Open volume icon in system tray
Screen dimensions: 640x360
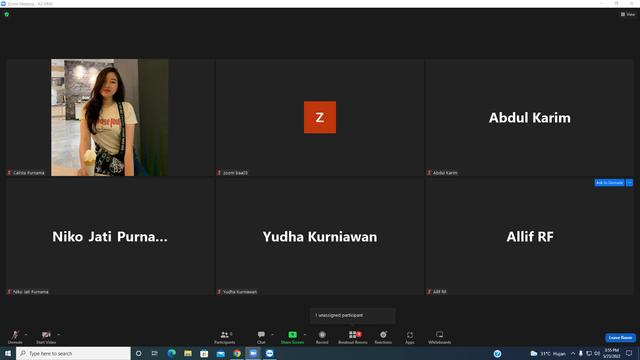click(x=597, y=353)
